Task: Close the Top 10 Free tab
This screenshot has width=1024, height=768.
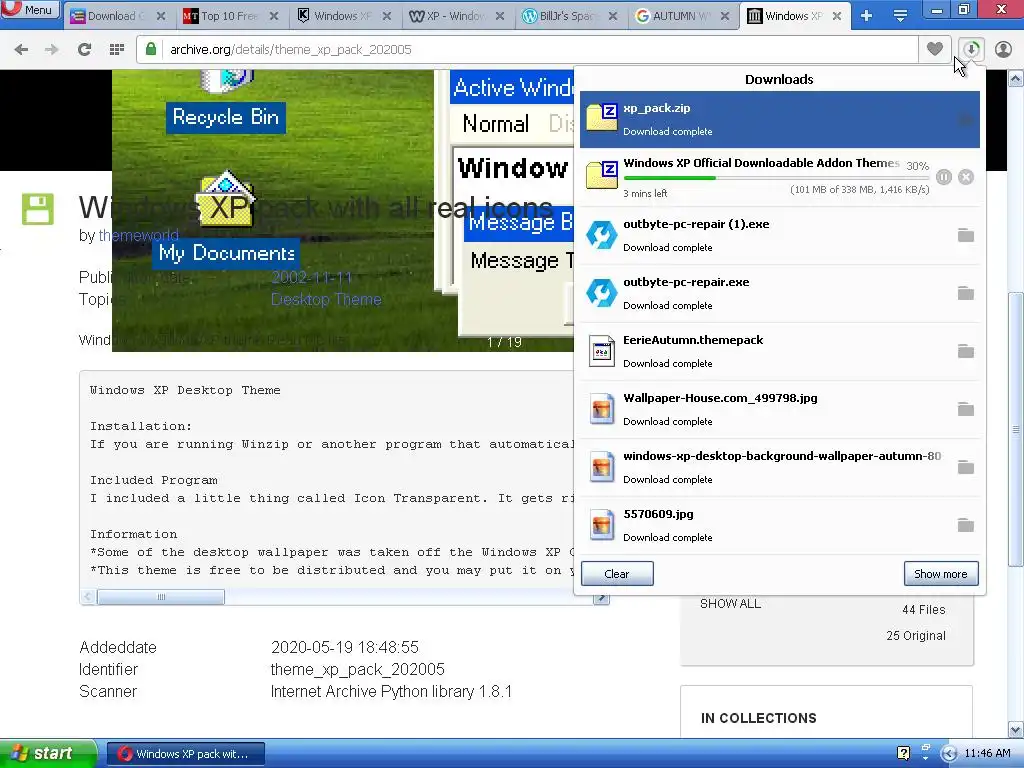Action: (274, 16)
